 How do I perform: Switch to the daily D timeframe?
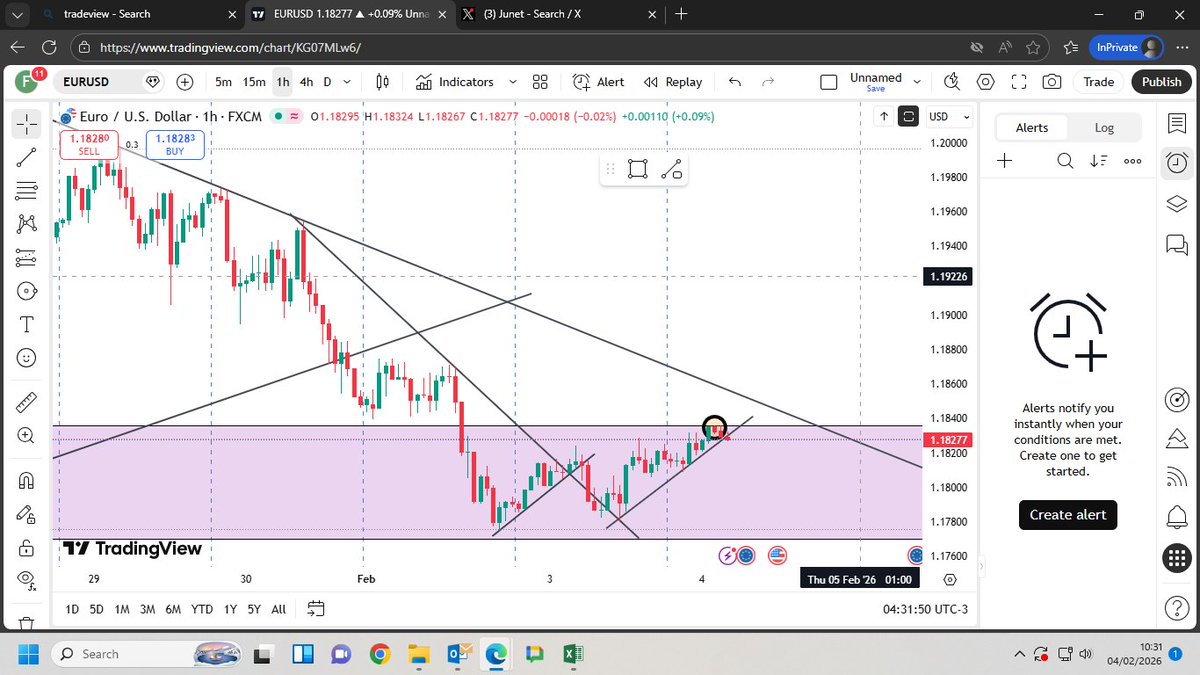click(327, 82)
